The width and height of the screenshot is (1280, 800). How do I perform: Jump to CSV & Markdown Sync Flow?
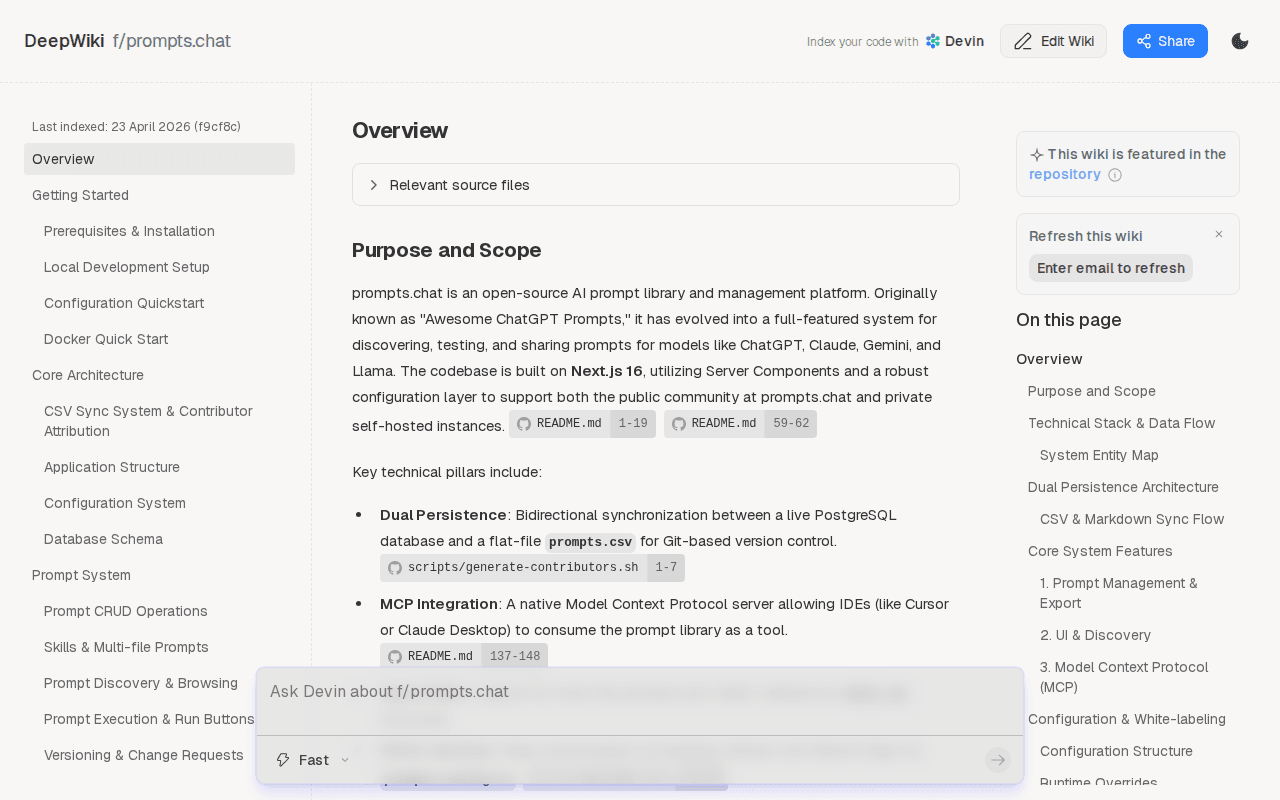1132,519
